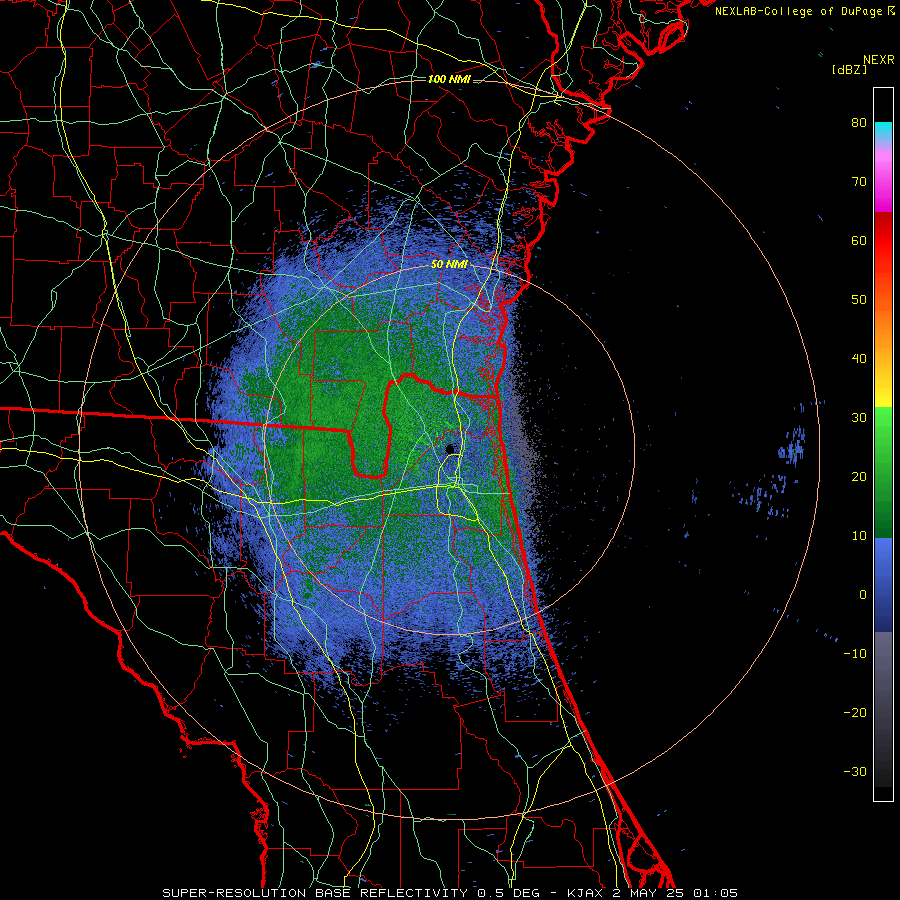Image resolution: width=900 pixels, height=900 pixels.
Task: Click the NEXR [dBZ] legend title
Action: tap(863, 64)
